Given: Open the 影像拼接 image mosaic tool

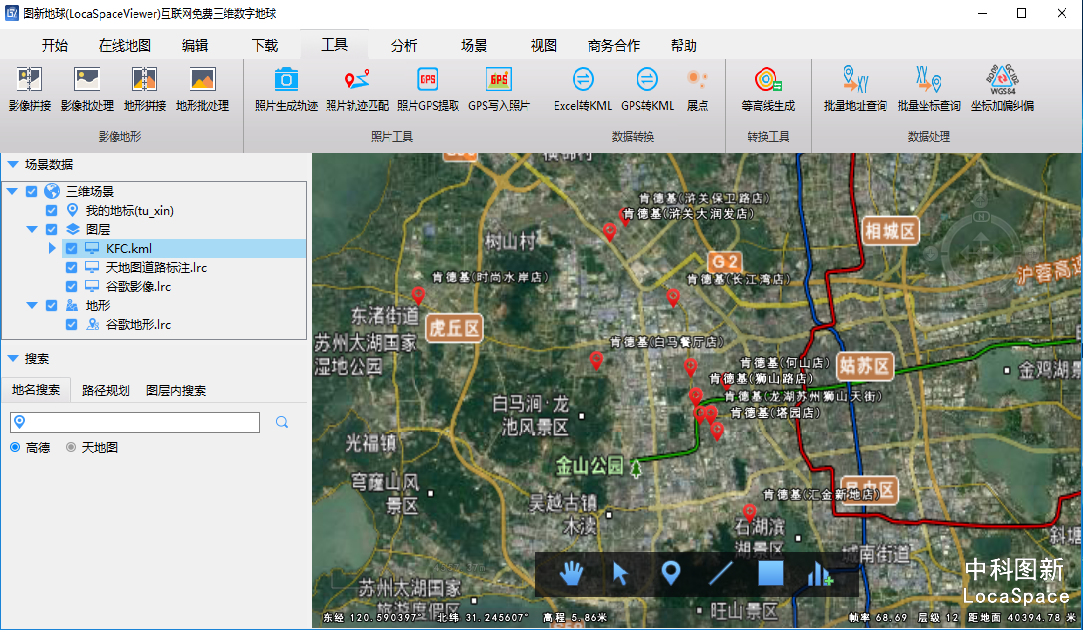Looking at the screenshot, I should tap(30, 90).
